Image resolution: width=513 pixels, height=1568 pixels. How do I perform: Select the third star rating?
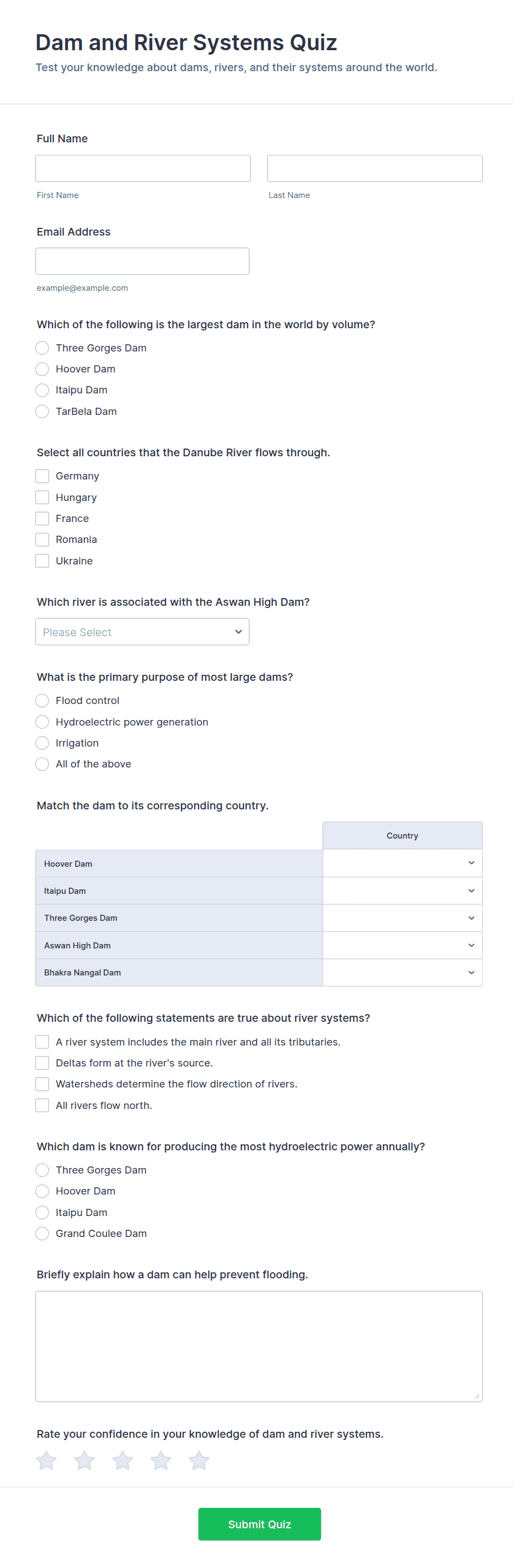tap(123, 1460)
